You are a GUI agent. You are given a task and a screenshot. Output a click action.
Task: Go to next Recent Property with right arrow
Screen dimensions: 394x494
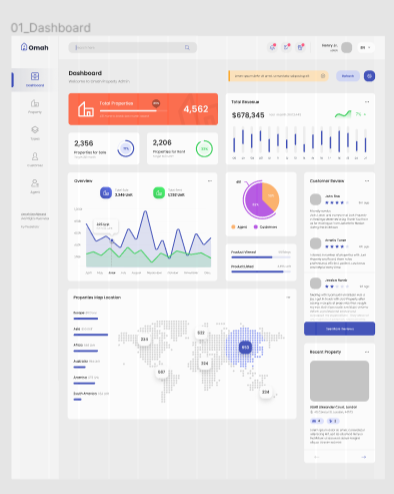364,457
